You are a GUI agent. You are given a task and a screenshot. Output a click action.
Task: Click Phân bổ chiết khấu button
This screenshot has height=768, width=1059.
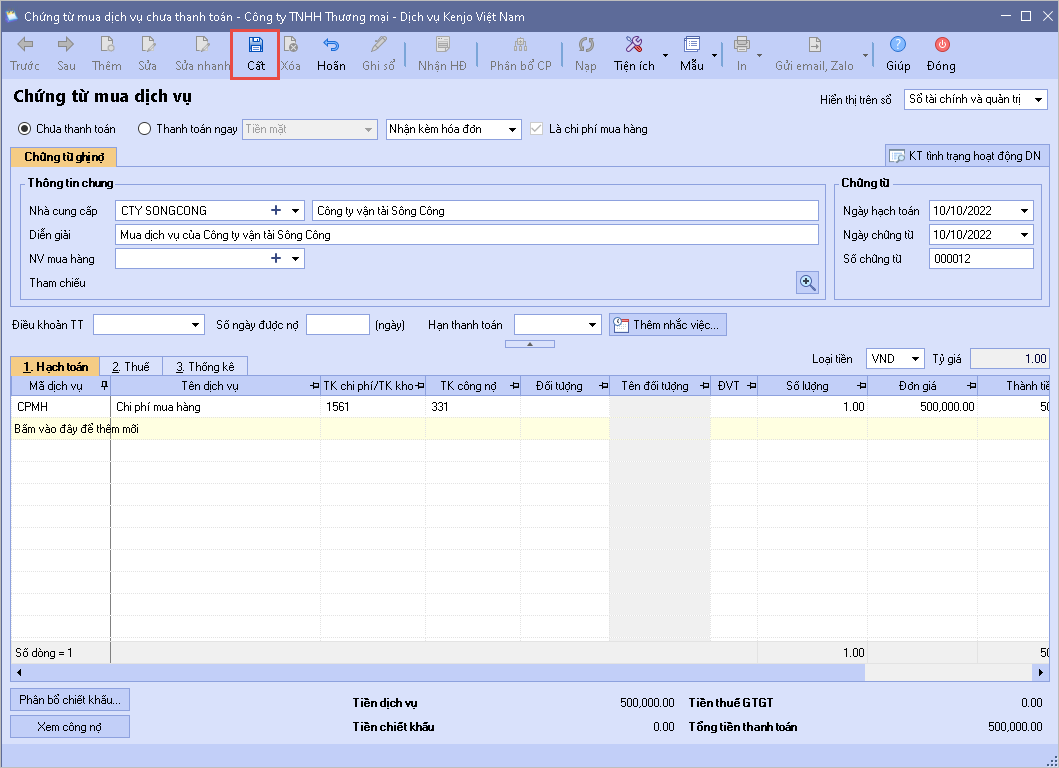[70, 700]
